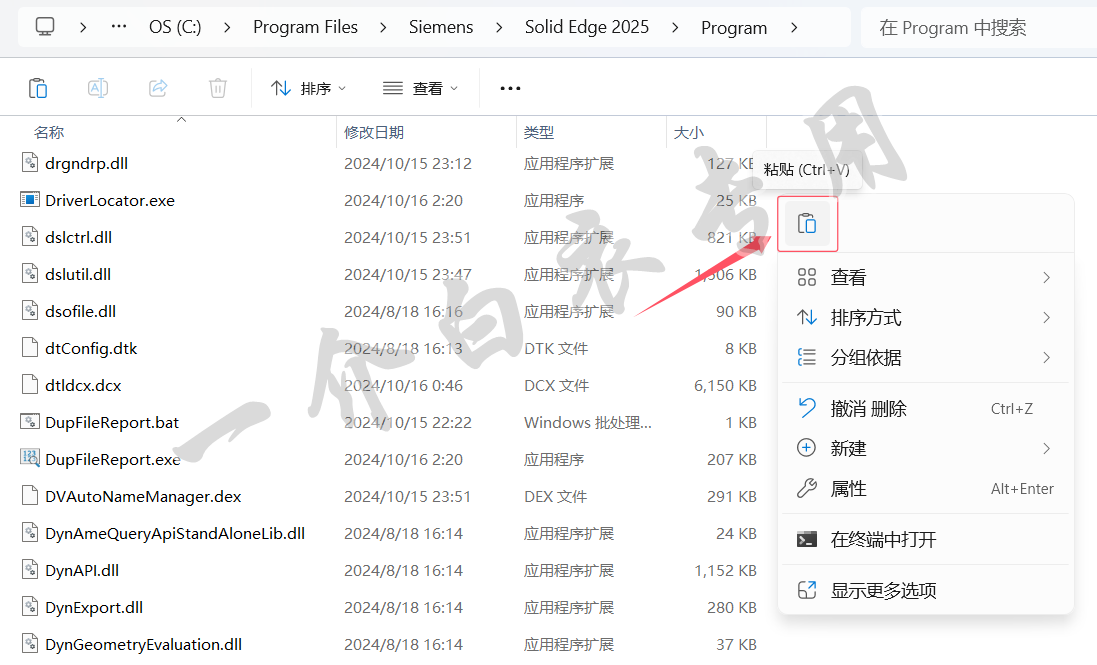Select 在终端中打开 from context menu
The height and width of the screenshot is (665, 1097).
point(883,540)
